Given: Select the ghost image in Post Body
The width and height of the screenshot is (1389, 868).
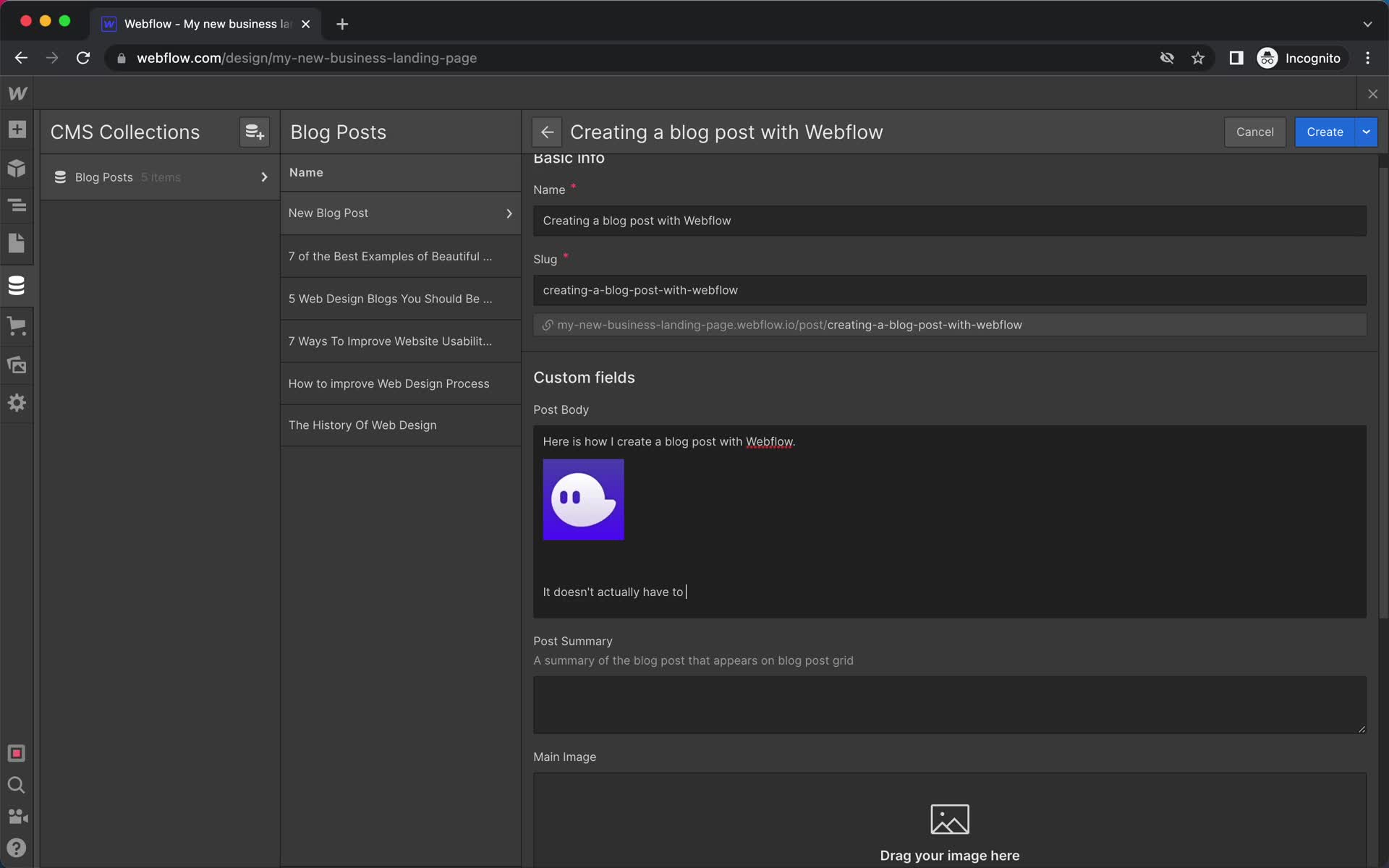Looking at the screenshot, I should (x=583, y=500).
